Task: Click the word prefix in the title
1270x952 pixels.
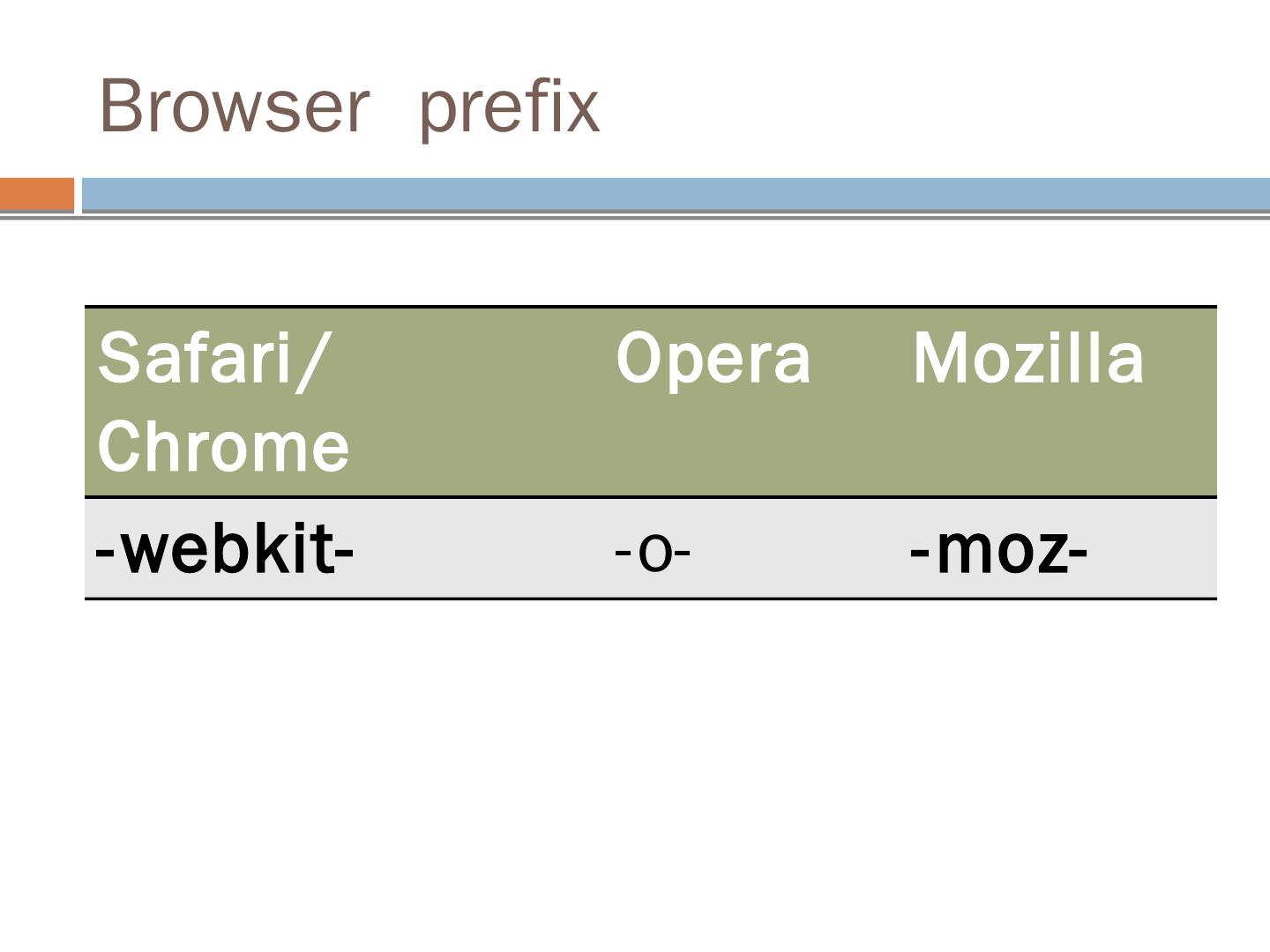Action: click(x=509, y=108)
